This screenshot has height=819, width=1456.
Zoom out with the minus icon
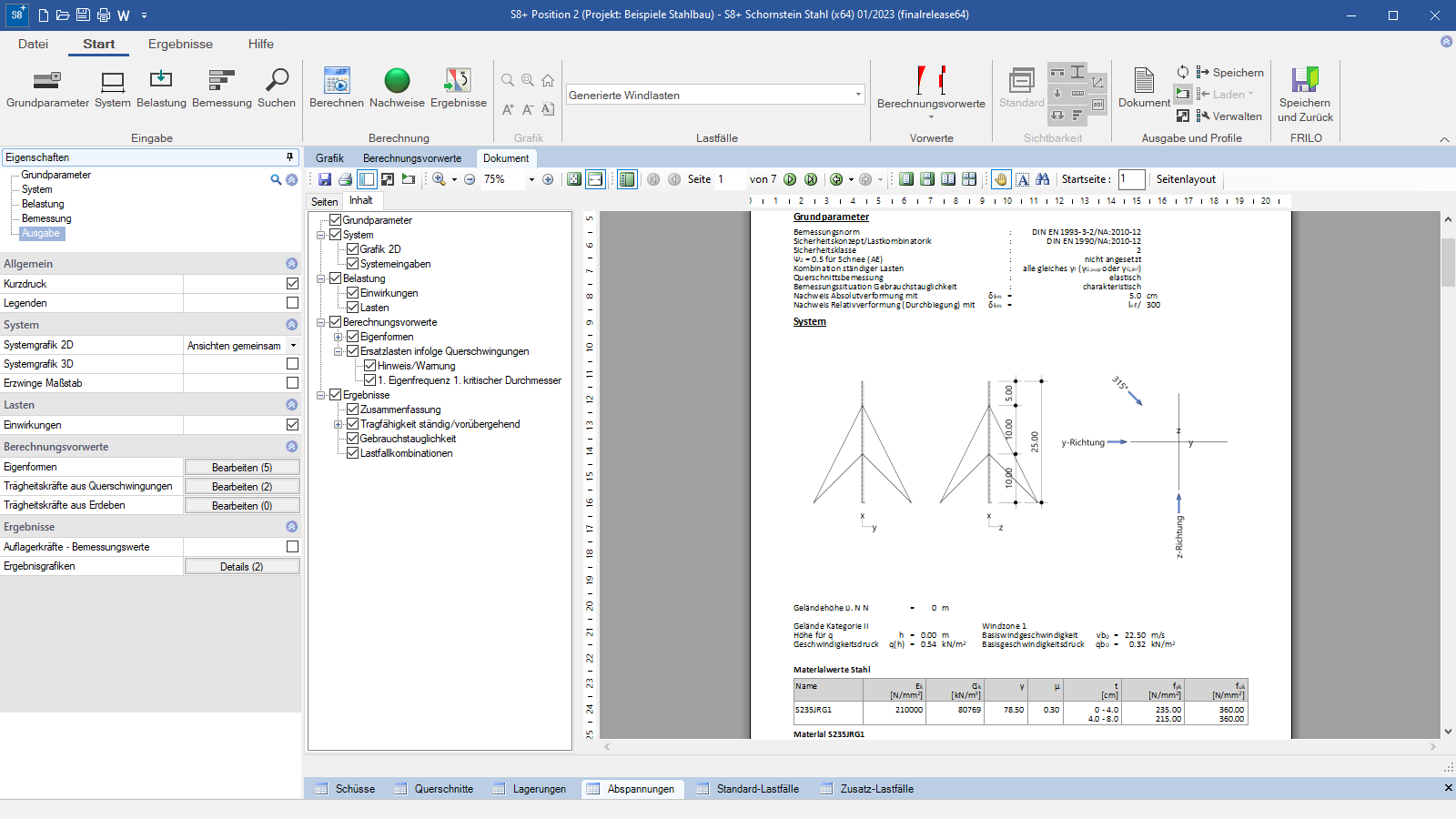[x=470, y=179]
